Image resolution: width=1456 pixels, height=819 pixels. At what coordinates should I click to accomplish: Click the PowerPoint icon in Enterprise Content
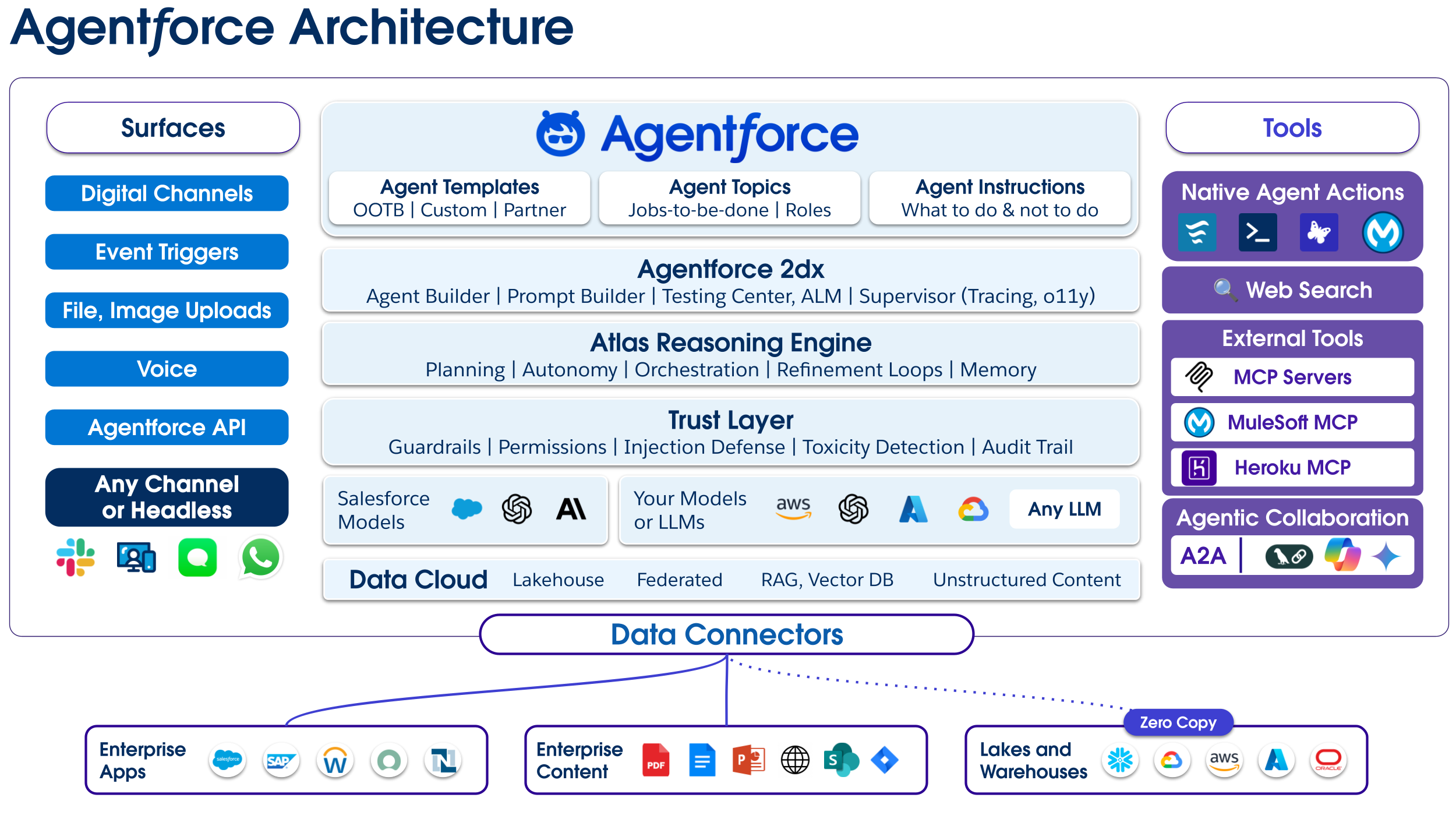pyautogui.click(x=748, y=760)
